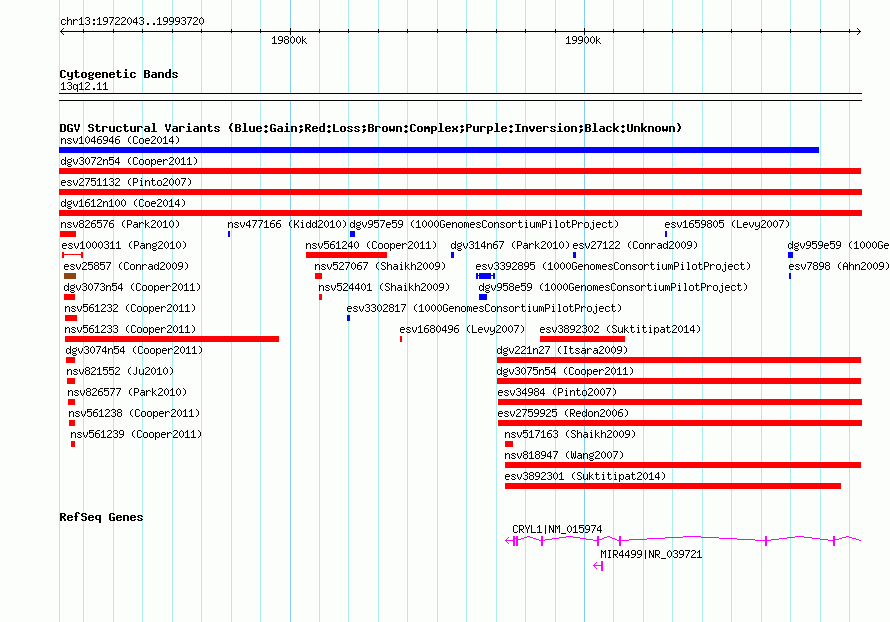Click the brown esv25857 complex bar

click(70, 276)
